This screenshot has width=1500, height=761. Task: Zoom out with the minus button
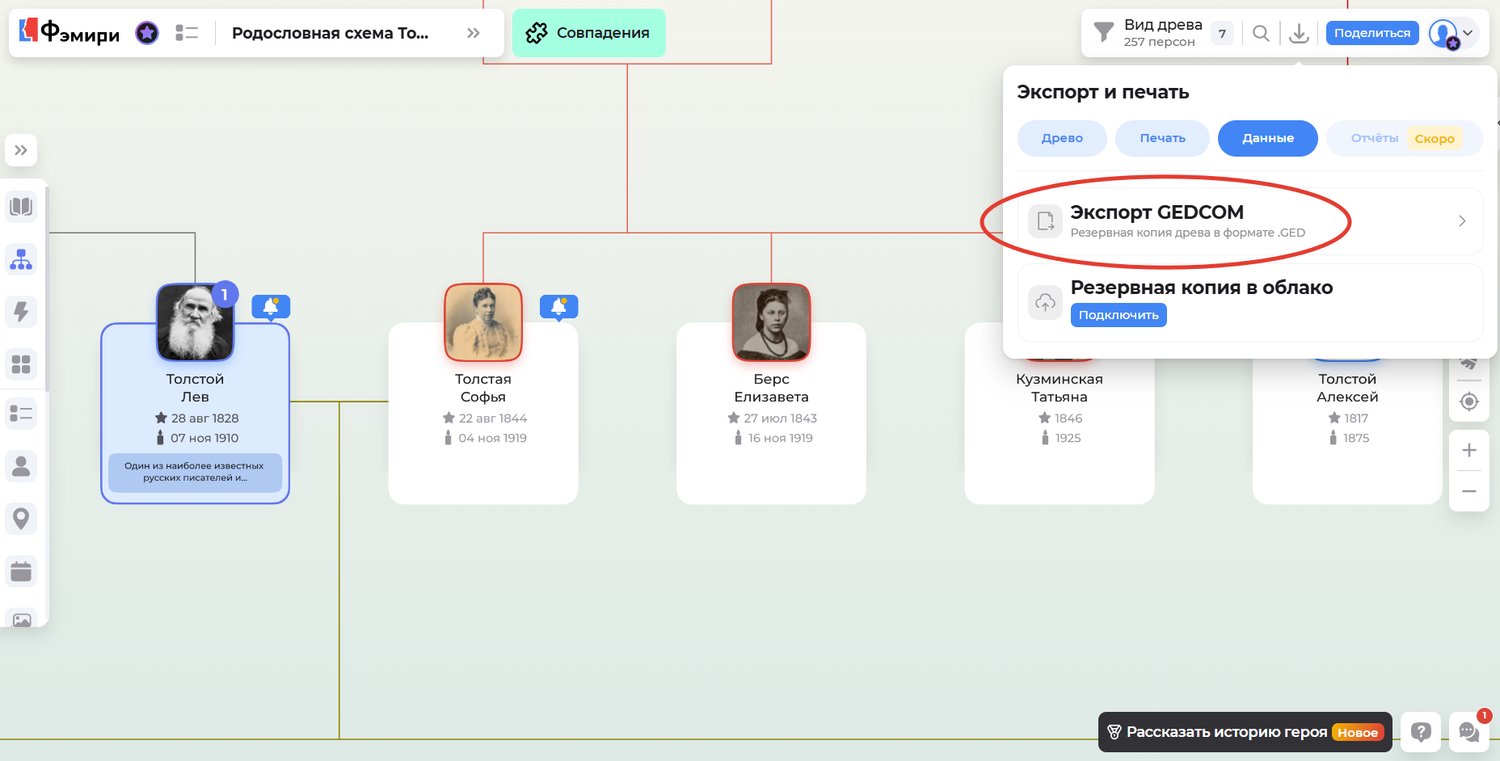click(1469, 491)
